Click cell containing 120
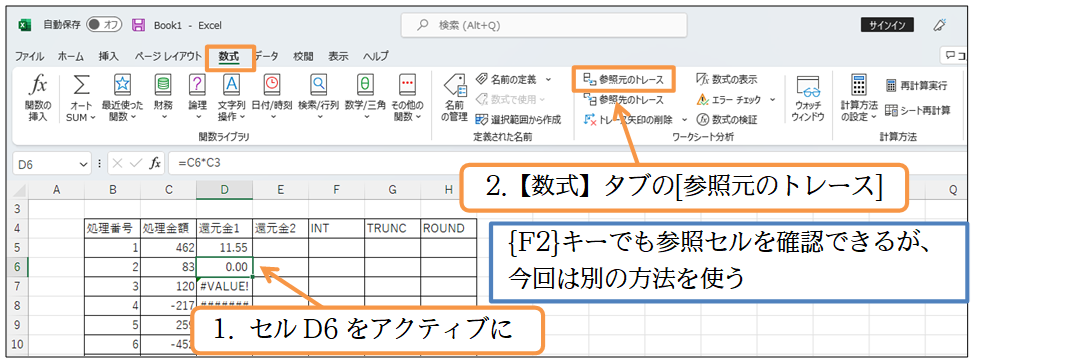 tap(168, 285)
